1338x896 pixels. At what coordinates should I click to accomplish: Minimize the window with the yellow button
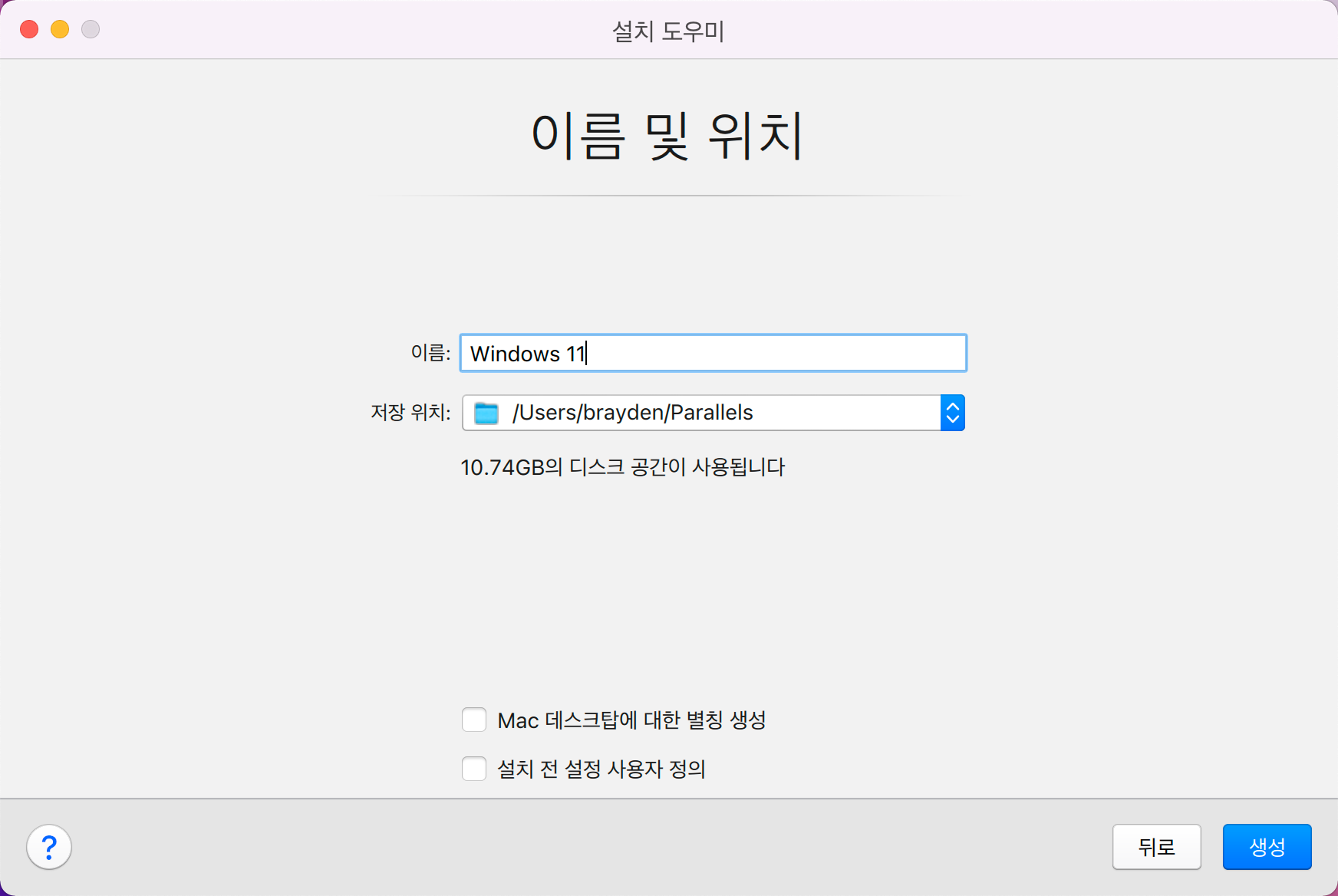60,29
